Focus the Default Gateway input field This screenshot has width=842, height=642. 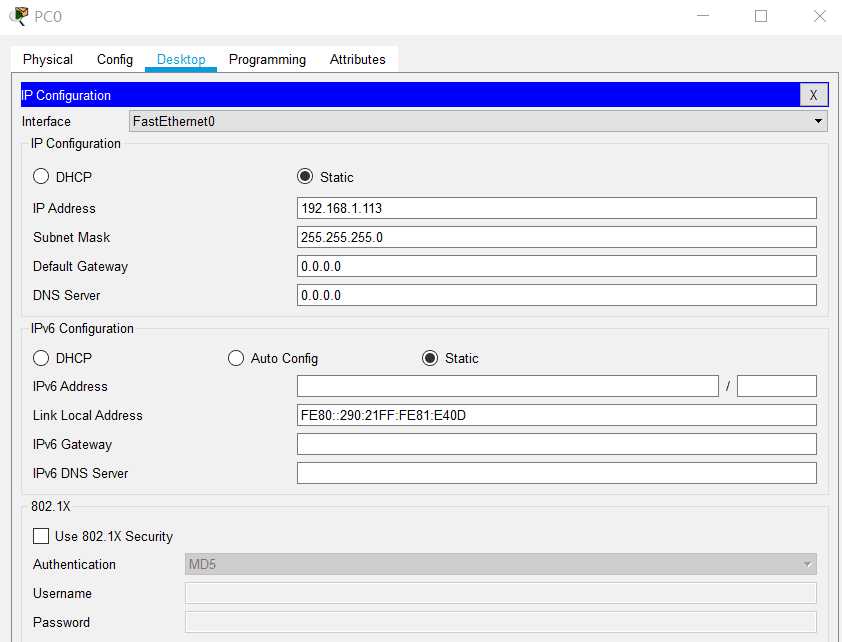pyautogui.click(x=556, y=266)
